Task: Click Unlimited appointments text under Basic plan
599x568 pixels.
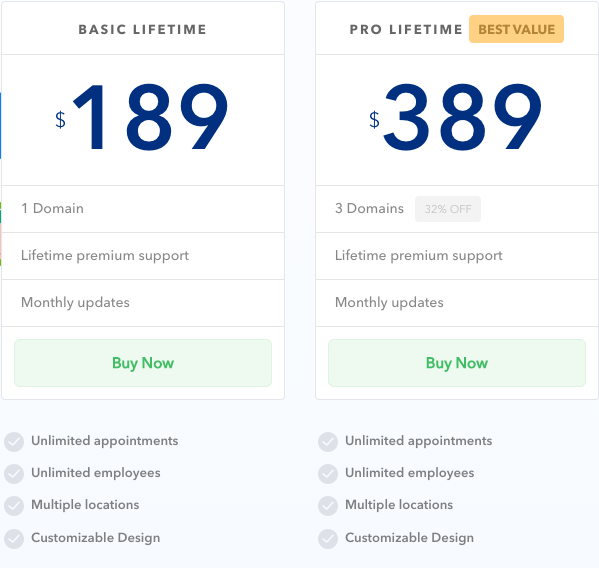Action: [x=105, y=441]
